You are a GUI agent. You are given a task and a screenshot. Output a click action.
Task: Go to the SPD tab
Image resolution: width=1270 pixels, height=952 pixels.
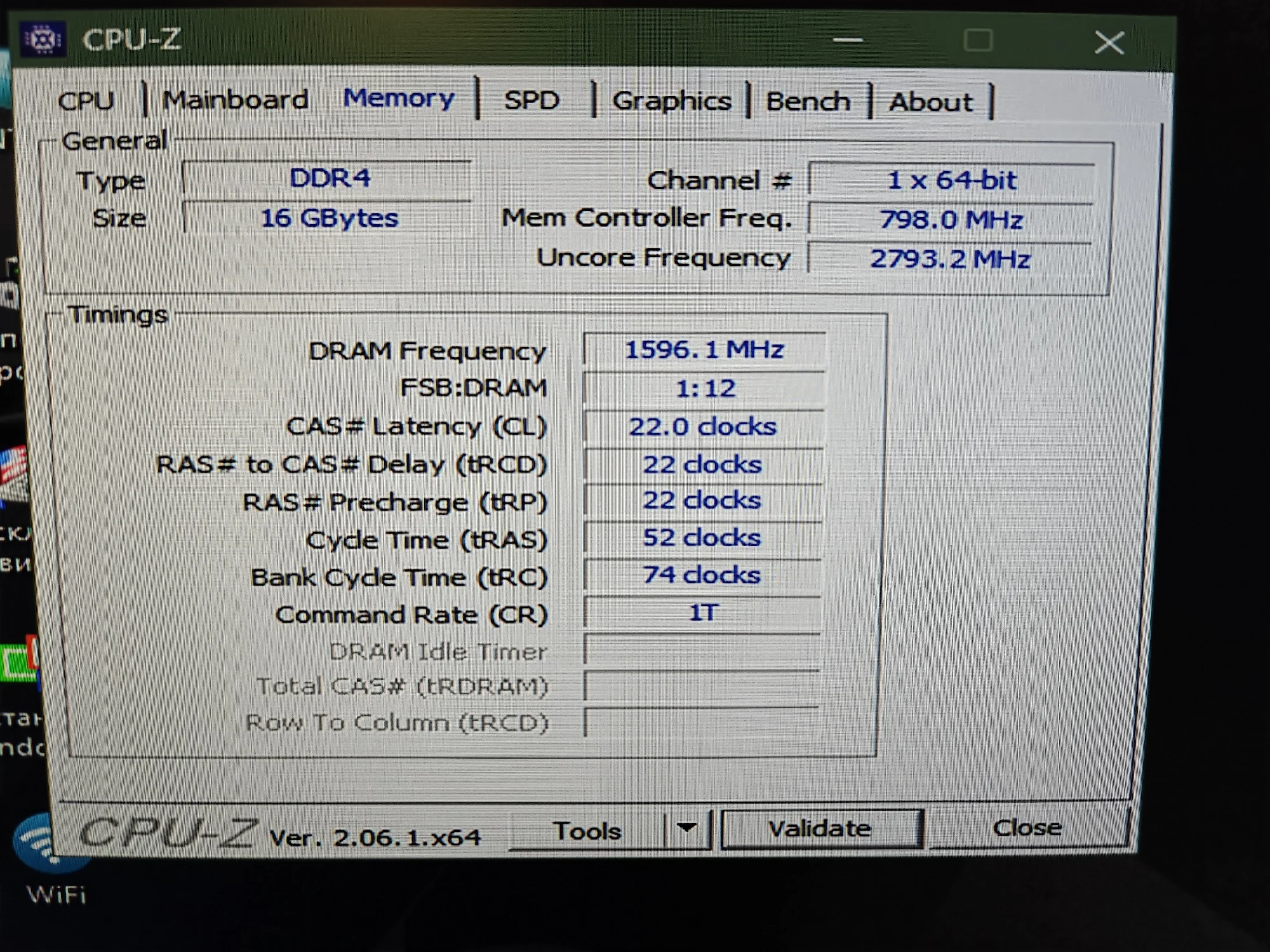click(531, 100)
